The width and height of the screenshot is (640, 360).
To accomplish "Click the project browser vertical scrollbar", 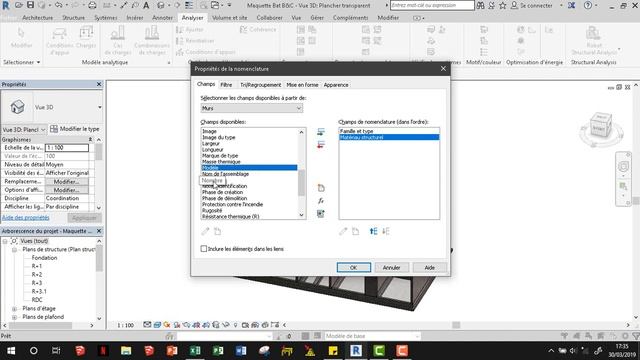I will (99, 258).
